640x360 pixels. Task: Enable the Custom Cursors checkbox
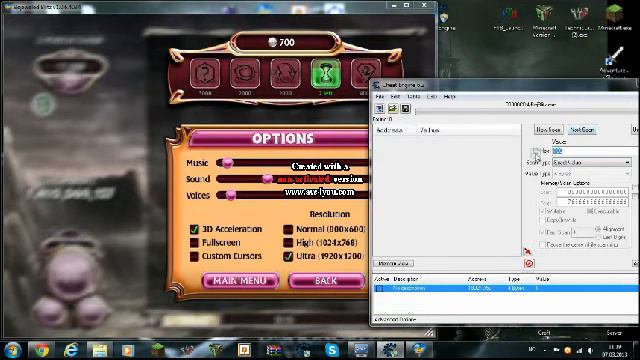pos(194,256)
